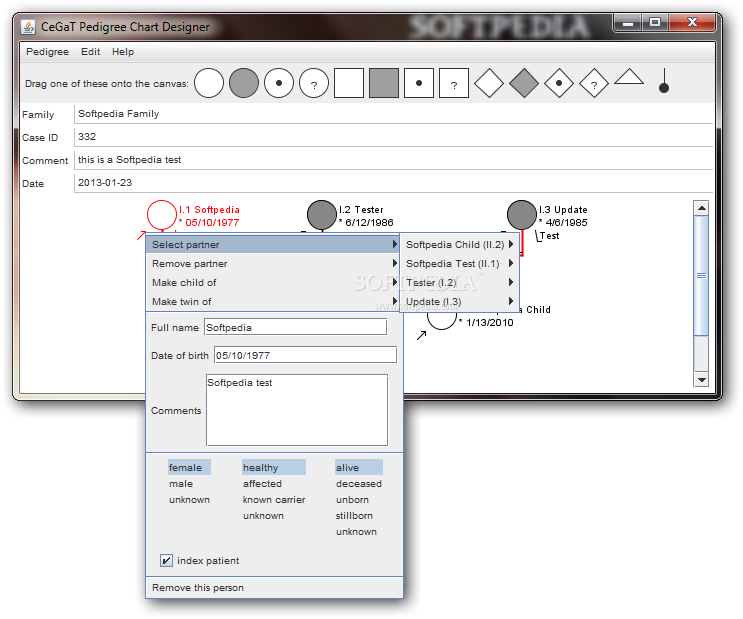Pick the square with question mark symbol

tap(454, 83)
